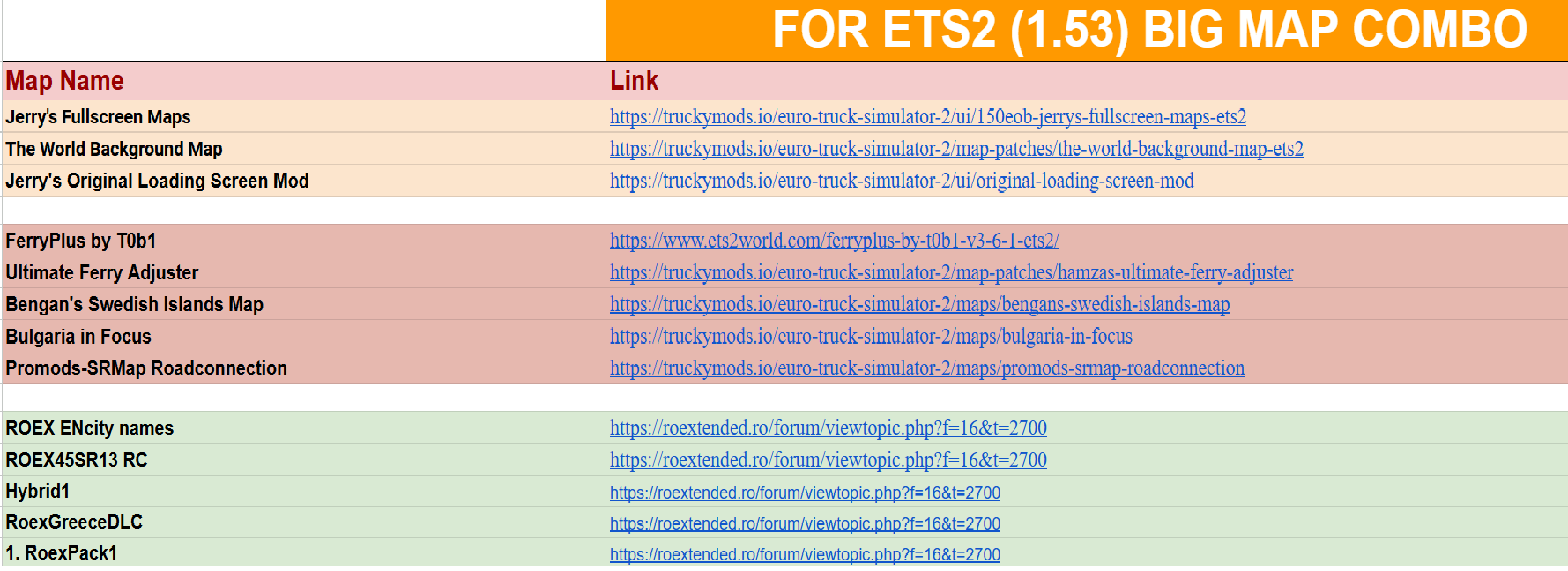Open bengans-swedish-islands-map link
The image size is (1568, 571).
coord(919,304)
